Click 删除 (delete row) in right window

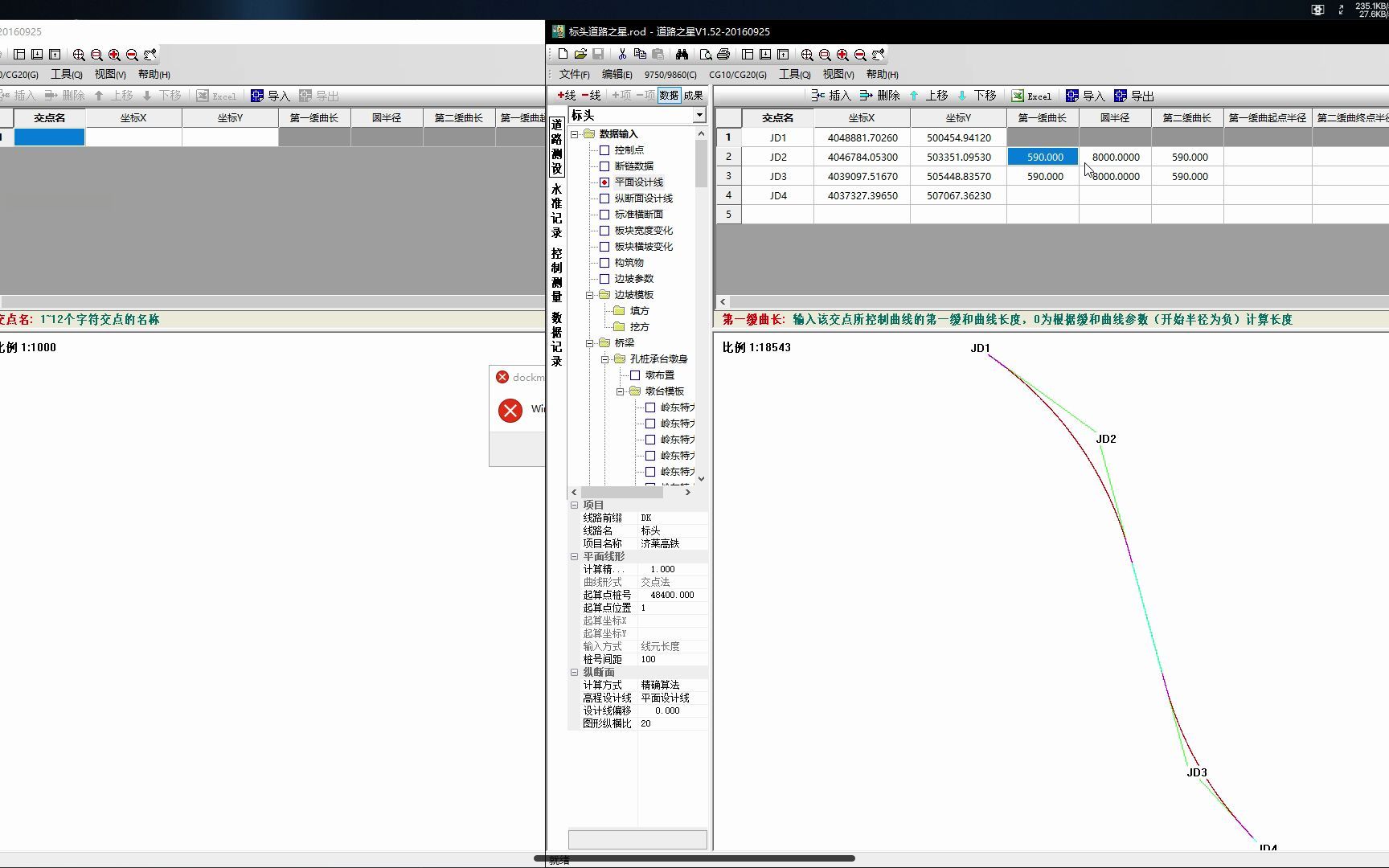pos(879,96)
